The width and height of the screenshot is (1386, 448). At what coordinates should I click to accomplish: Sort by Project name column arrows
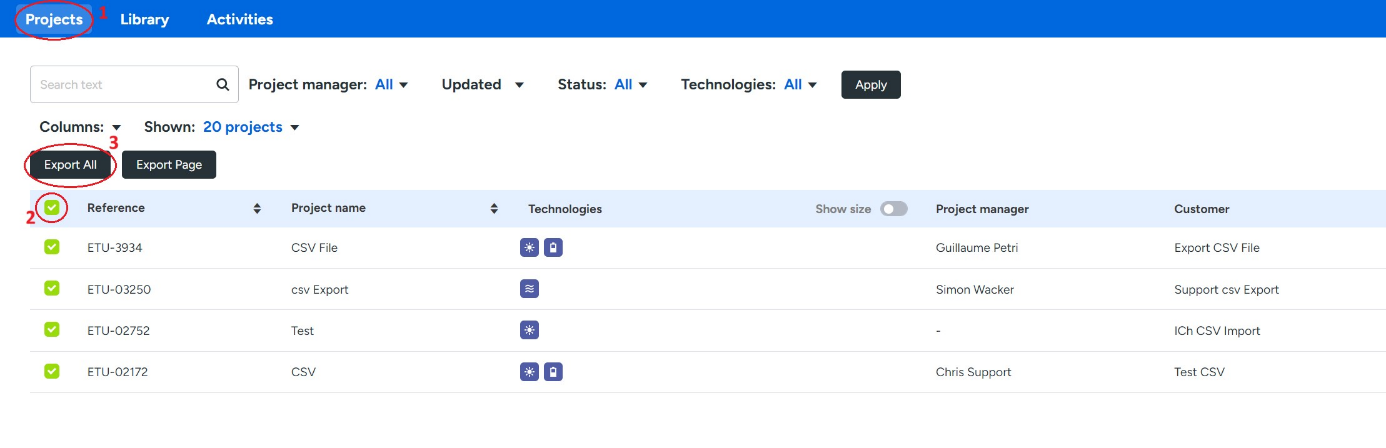point(494,209)
